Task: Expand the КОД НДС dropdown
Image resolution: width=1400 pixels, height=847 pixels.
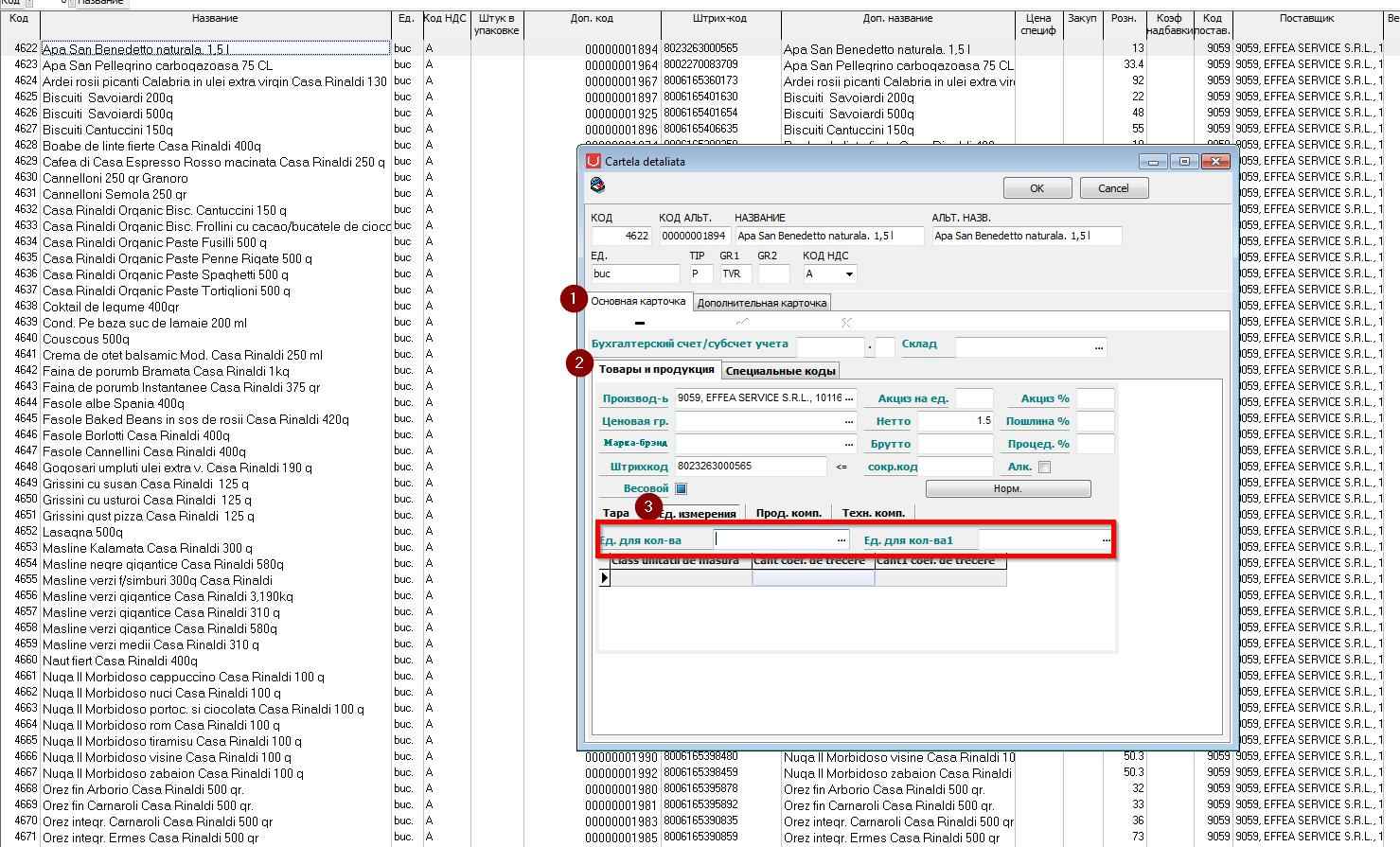Action: (x=849, y=274)
